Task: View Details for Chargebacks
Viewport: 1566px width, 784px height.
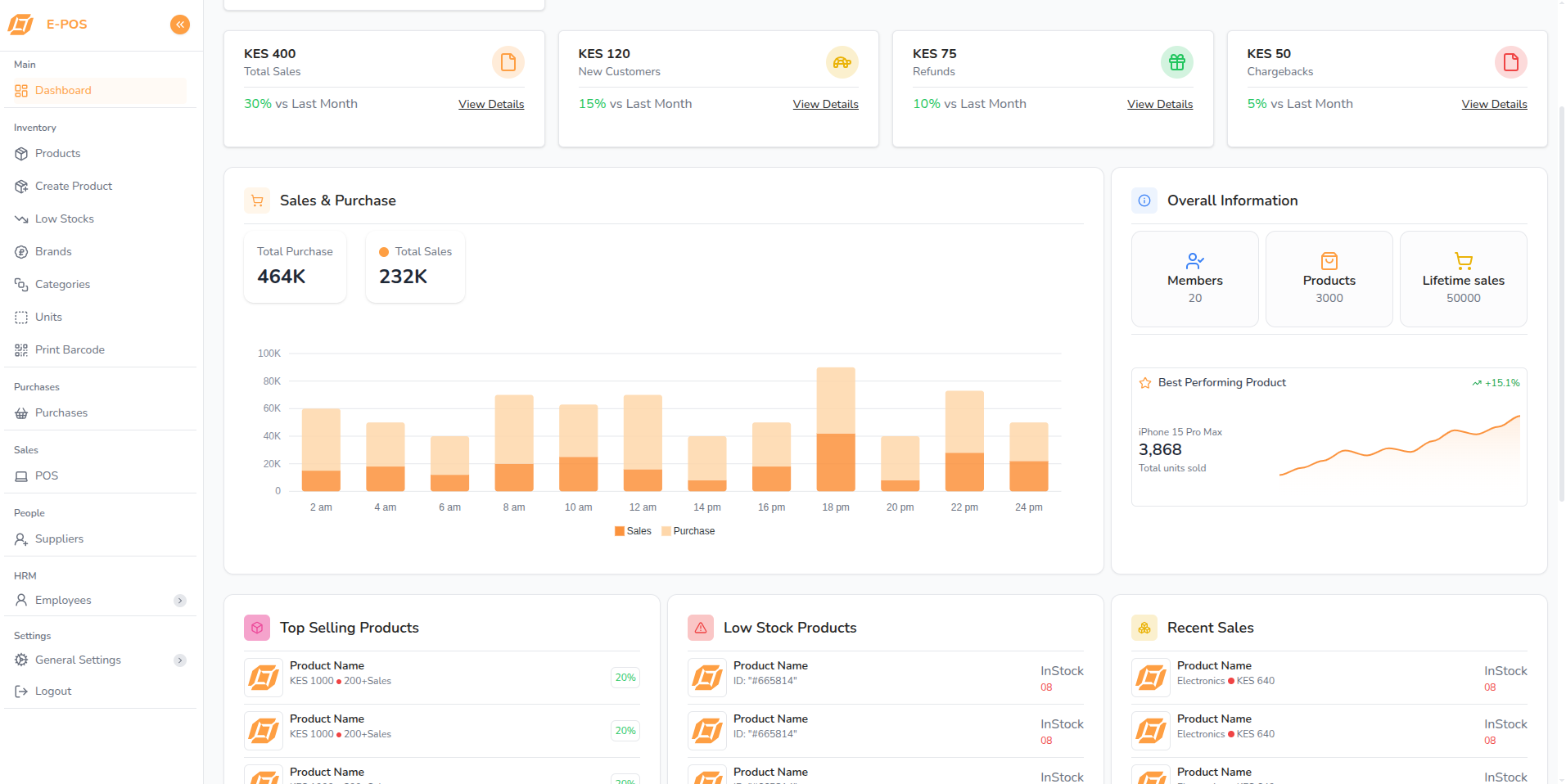Action: [1494, 104]
